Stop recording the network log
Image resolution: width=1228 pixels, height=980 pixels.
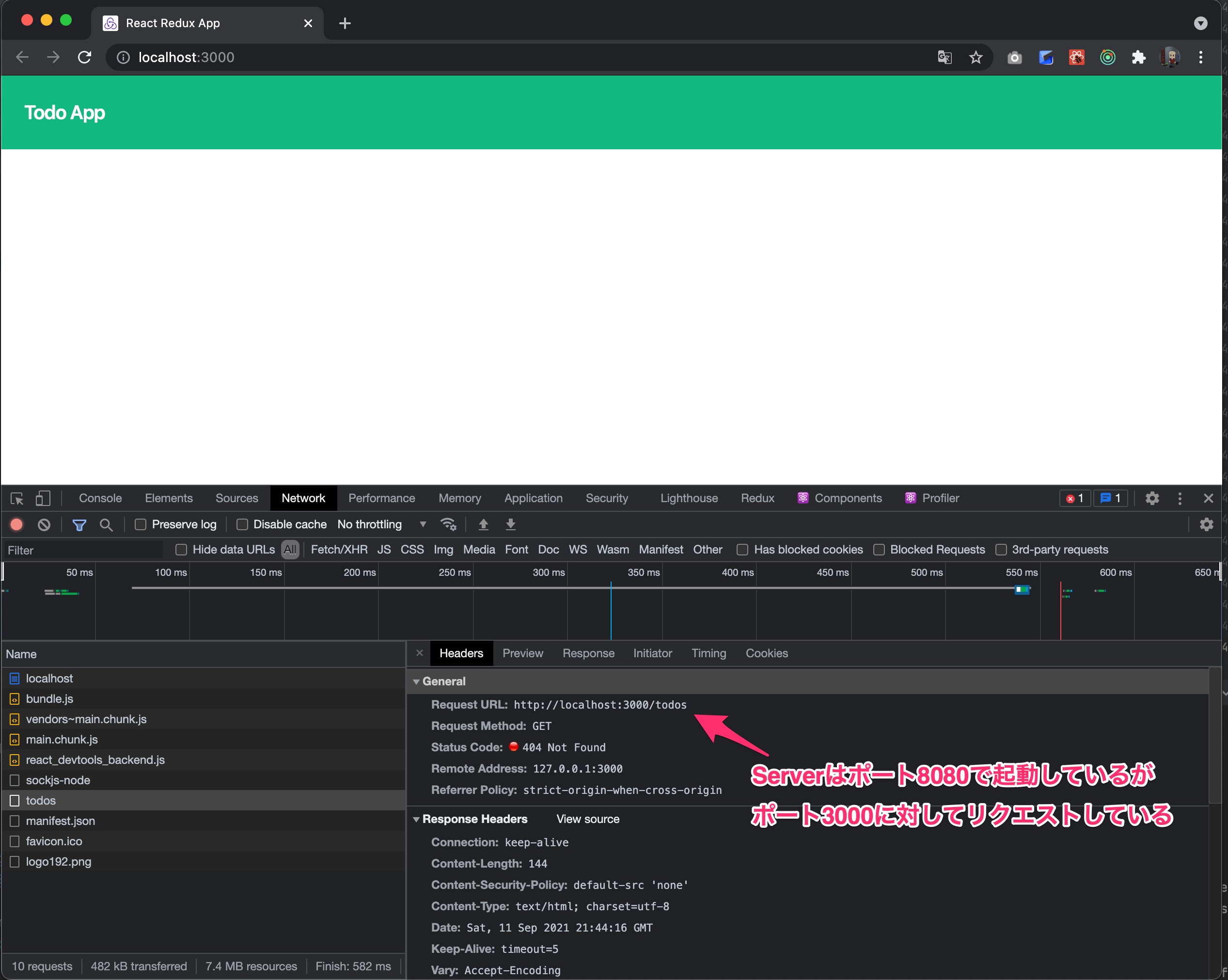pyautogui.click(x=16, y=524)
